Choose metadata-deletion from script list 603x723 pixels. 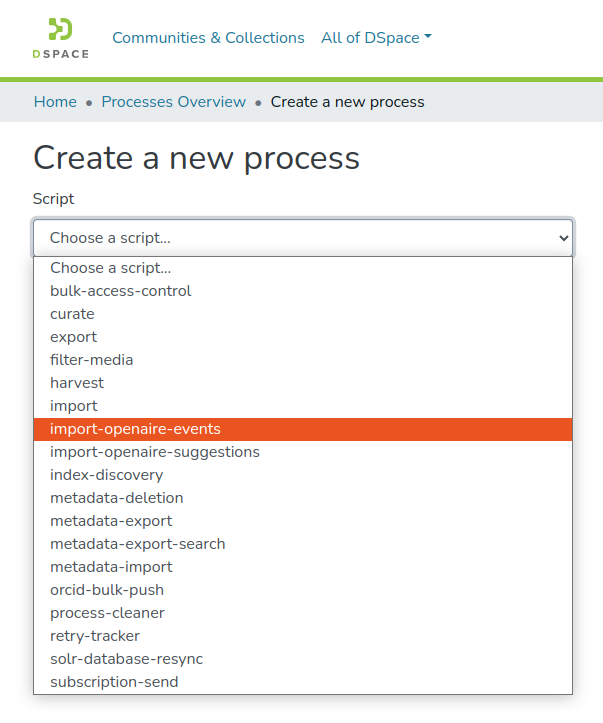117,498
